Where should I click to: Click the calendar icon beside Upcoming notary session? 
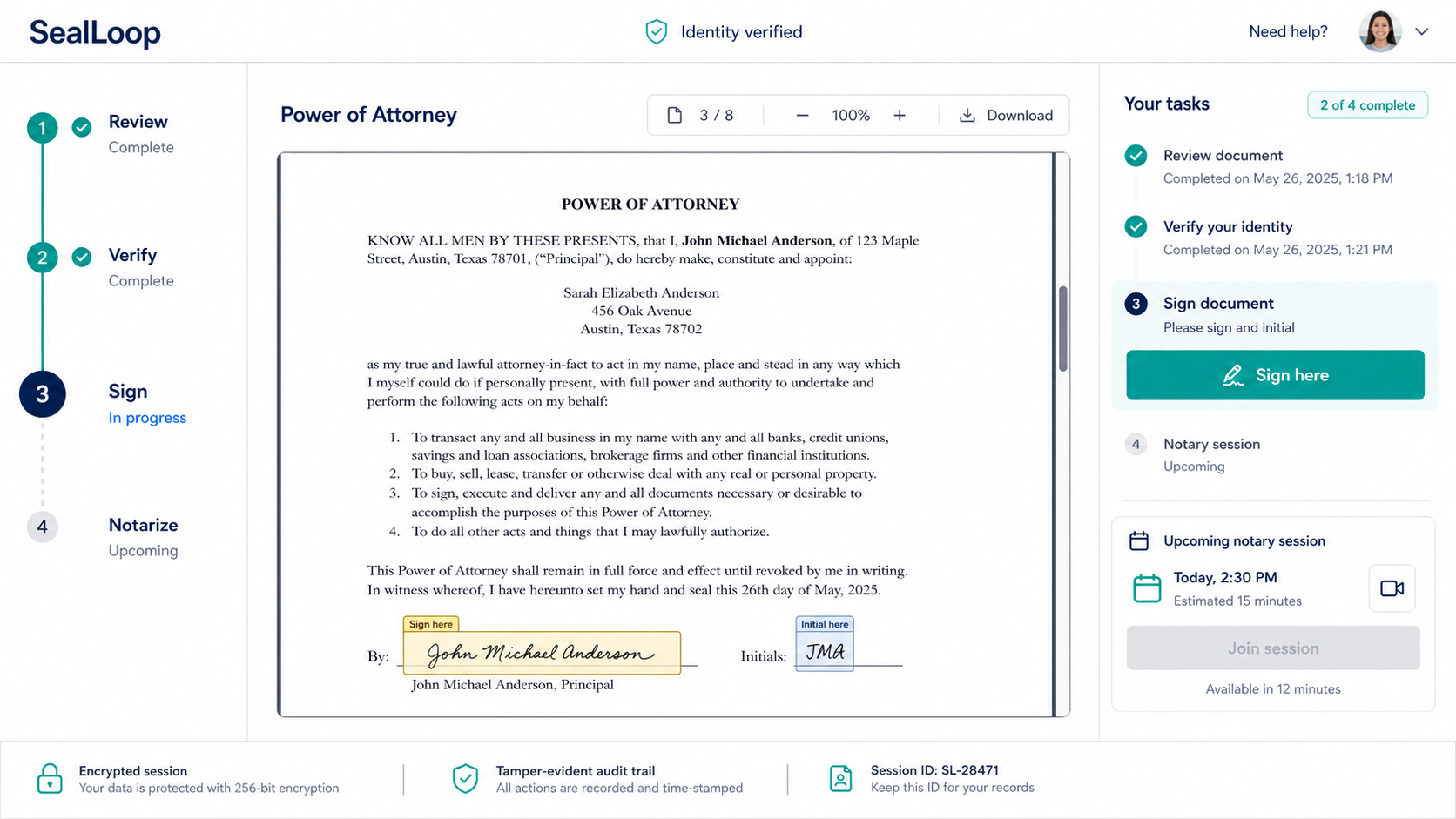(1139, 540)
